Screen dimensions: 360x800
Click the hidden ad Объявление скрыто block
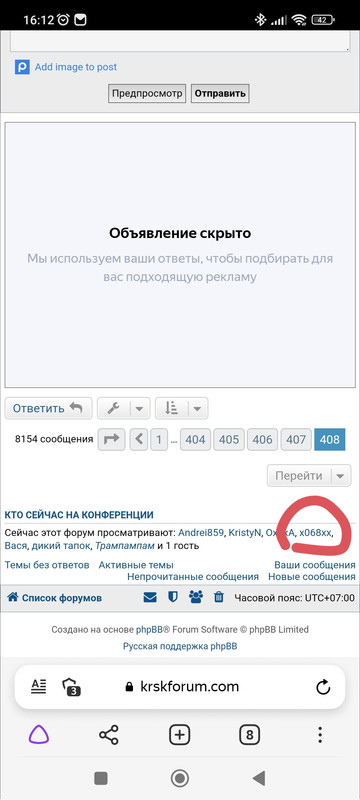click(x=180, y=255)
